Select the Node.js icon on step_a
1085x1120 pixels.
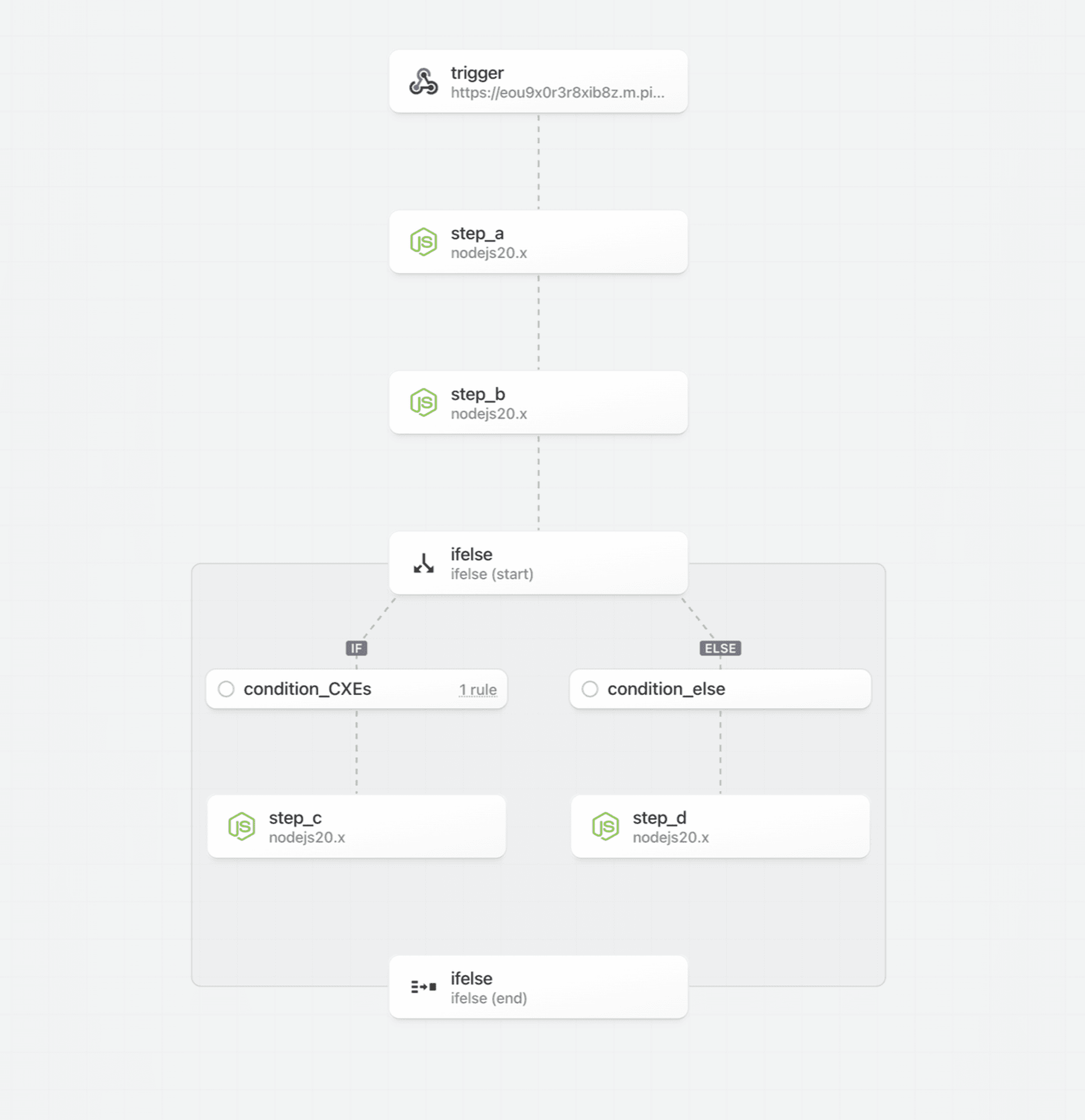[424, 242]
